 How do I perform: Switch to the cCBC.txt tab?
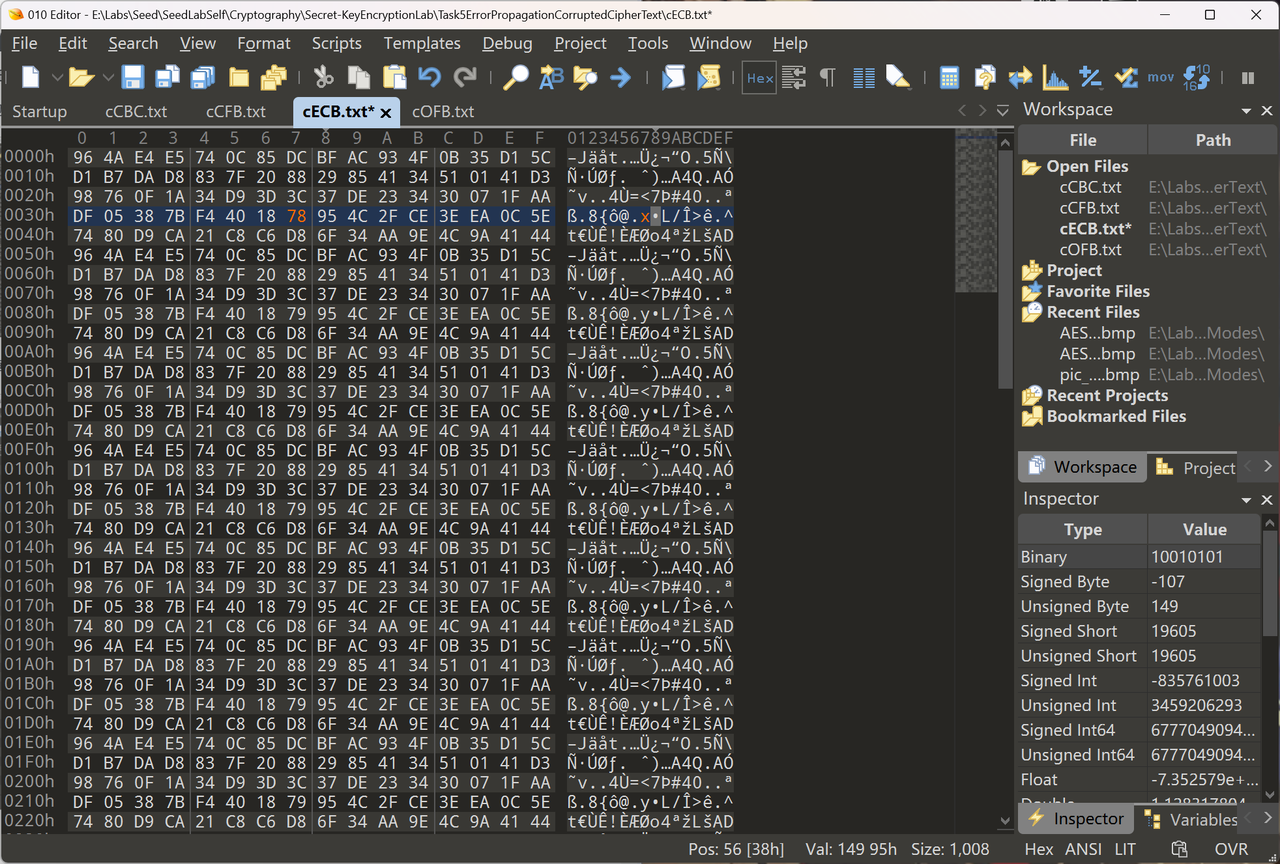[136, 111]
